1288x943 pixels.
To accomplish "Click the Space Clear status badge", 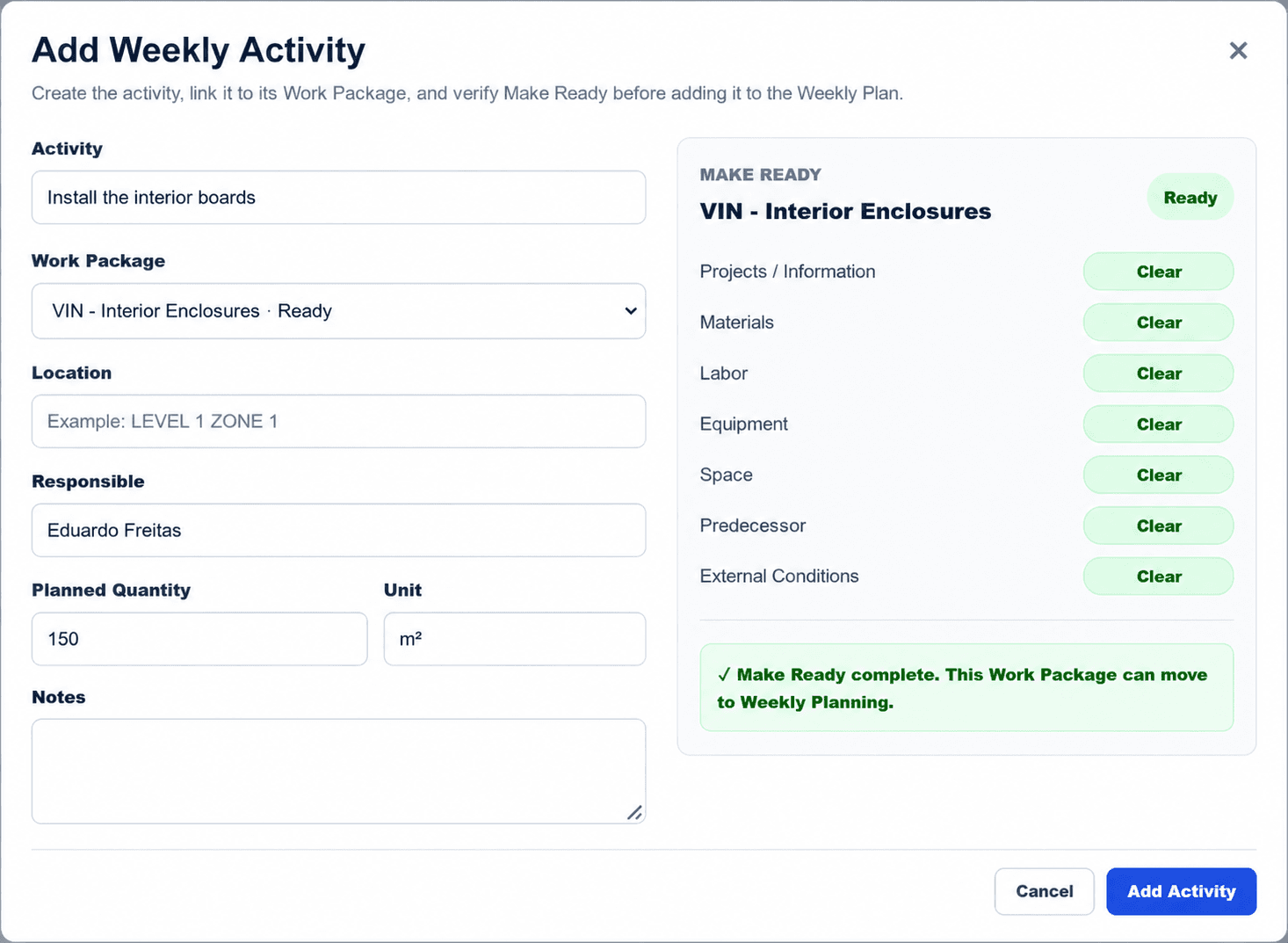I will point(1158,475).
